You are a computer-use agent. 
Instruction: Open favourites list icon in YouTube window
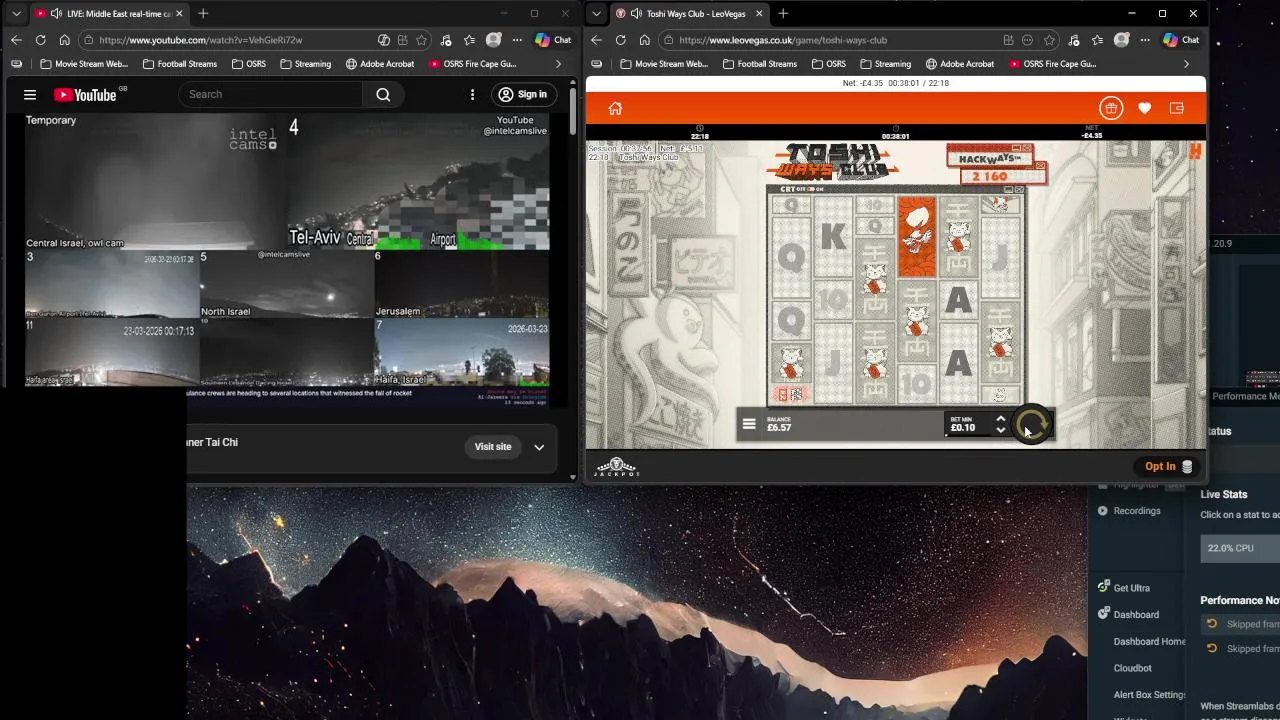click(x=469, y=40)
